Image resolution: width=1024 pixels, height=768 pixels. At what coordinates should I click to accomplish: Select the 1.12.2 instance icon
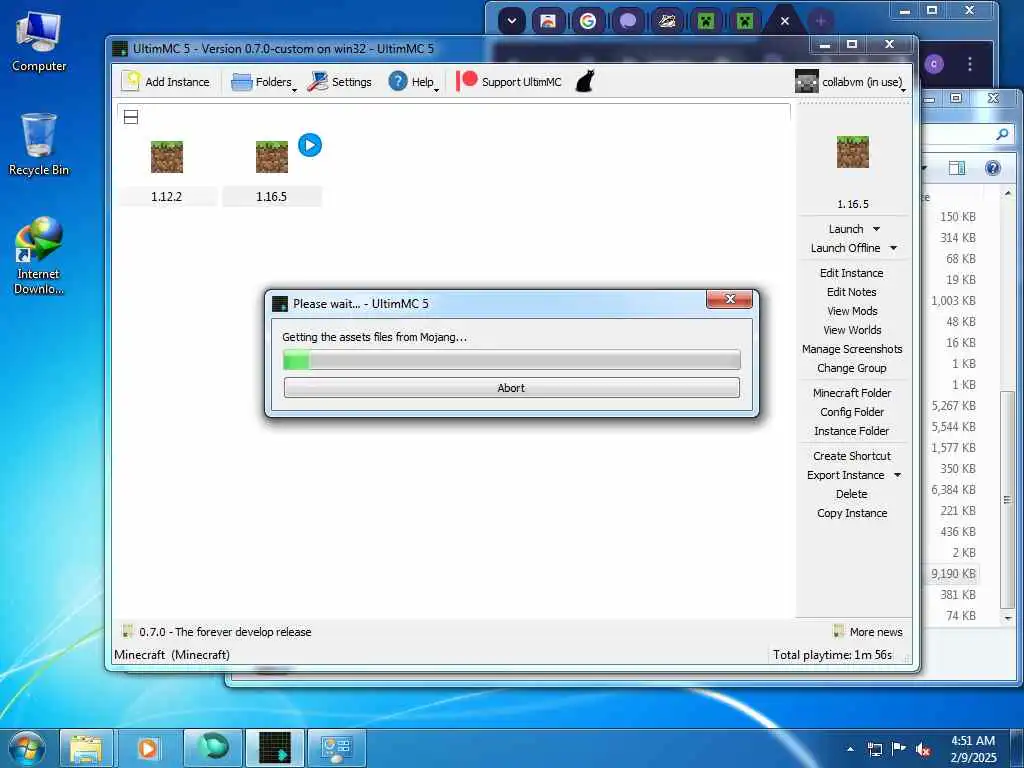pyautogui.click(x=167, y=157)
